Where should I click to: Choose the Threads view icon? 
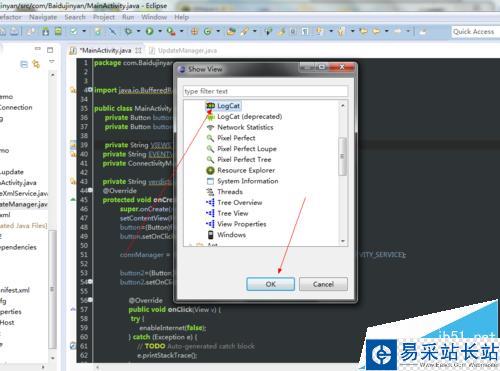click(210, 192)
